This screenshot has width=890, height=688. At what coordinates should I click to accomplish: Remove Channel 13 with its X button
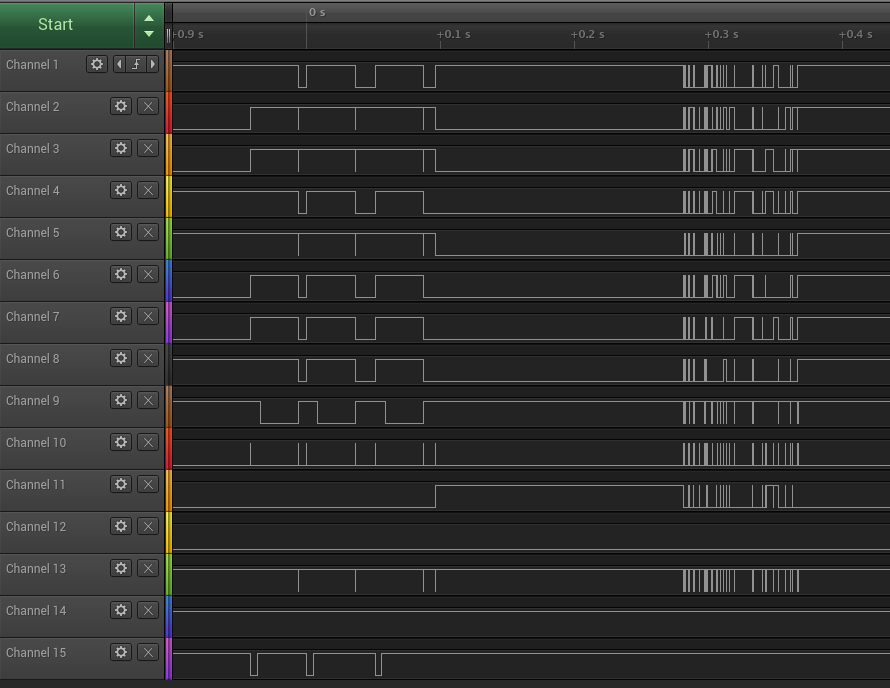(x=148, y=568)
